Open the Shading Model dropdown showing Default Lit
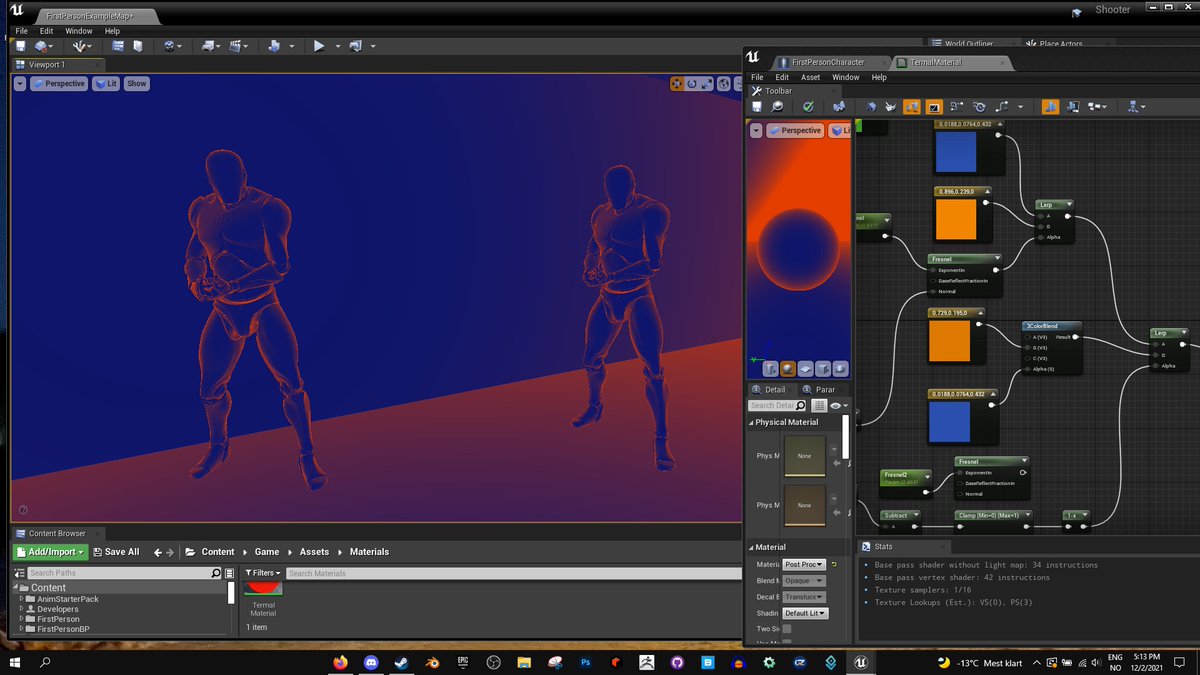This screenshot has width=1200, height=675. click(x=806, y=613)
